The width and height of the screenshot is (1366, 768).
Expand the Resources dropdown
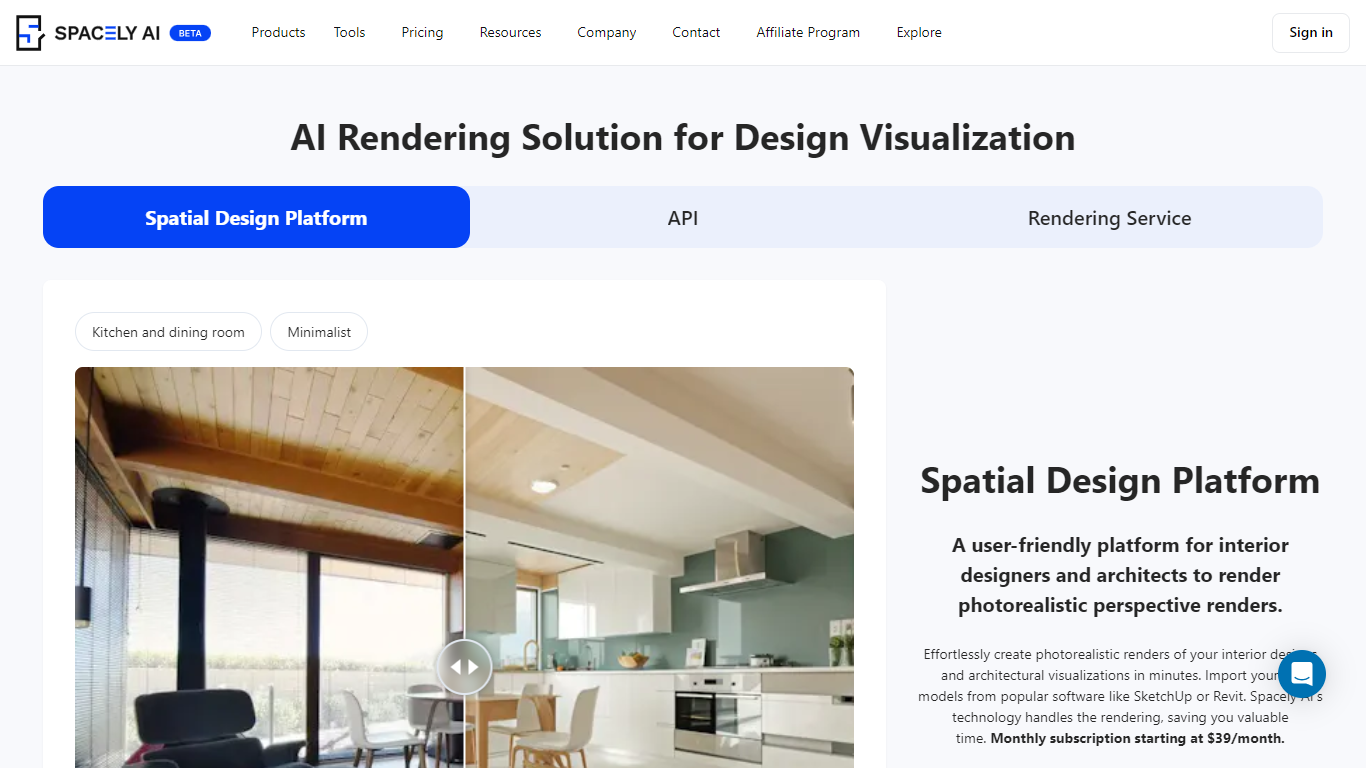pyautogui.click(x=510, y=33)
